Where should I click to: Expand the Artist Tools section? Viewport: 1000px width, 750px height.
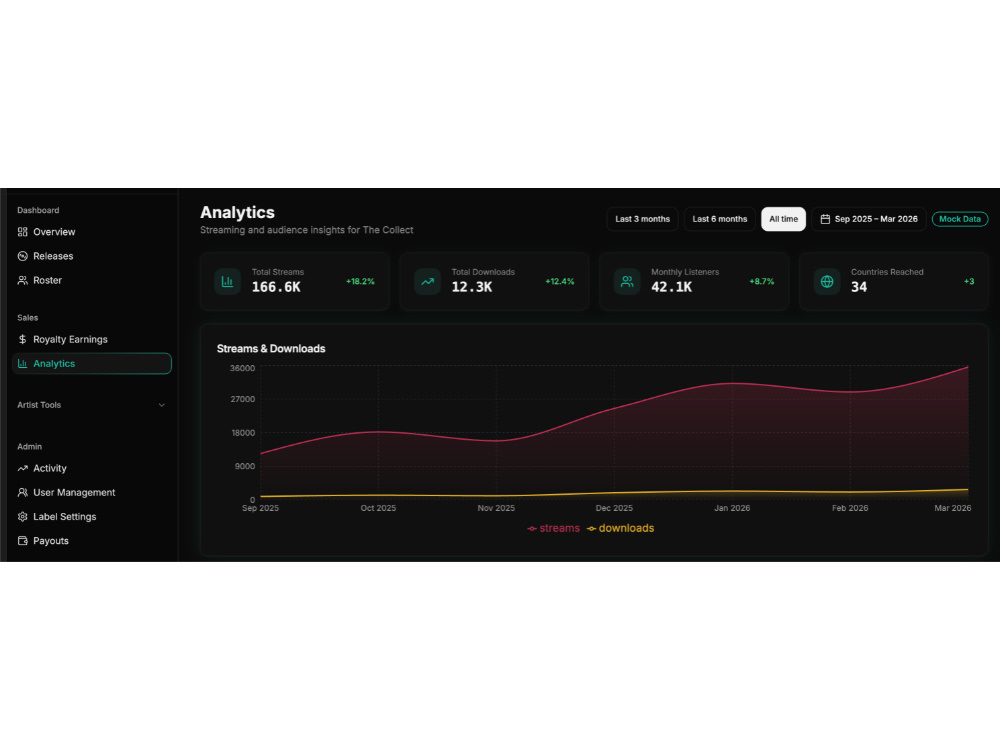pyautogui.click(x=91, y=405)
